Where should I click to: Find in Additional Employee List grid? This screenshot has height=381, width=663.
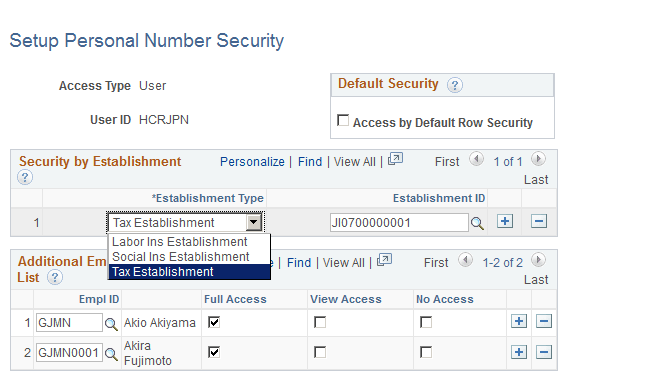(x=299, y=263)
